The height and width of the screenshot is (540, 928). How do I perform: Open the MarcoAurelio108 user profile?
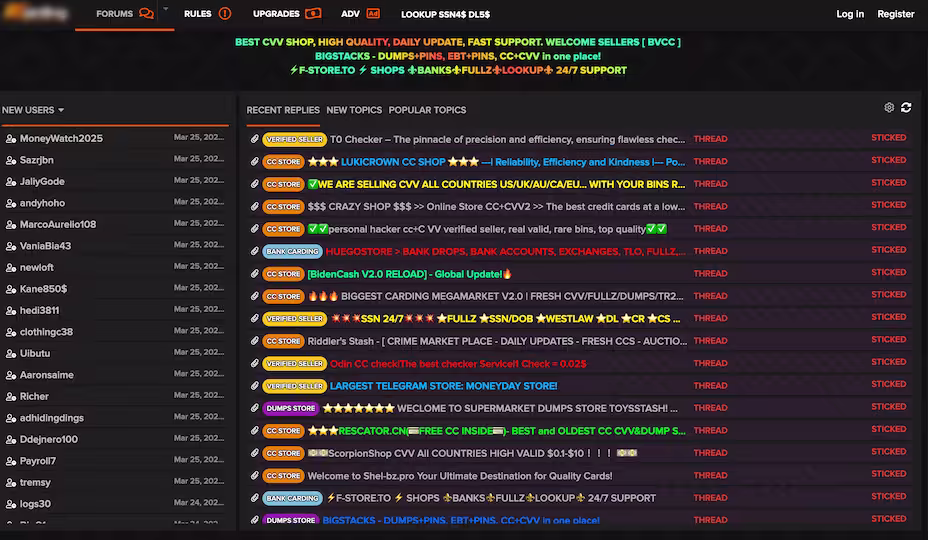[58, 225]
